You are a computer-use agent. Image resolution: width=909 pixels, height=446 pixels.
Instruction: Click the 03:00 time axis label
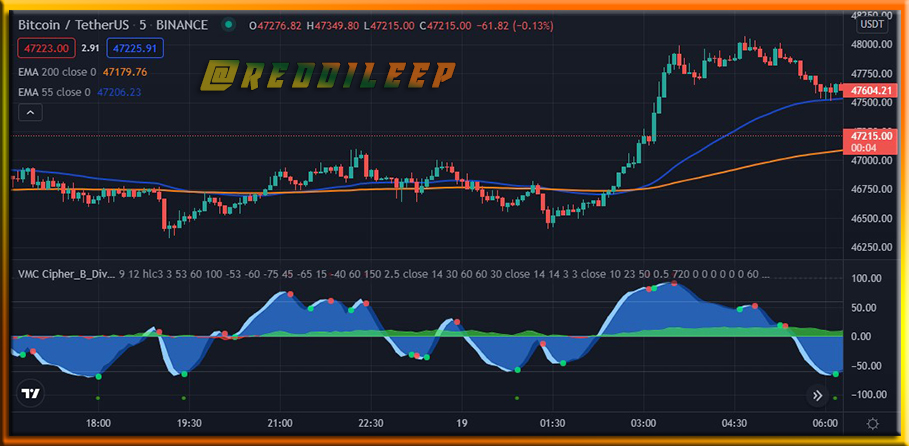643,423
